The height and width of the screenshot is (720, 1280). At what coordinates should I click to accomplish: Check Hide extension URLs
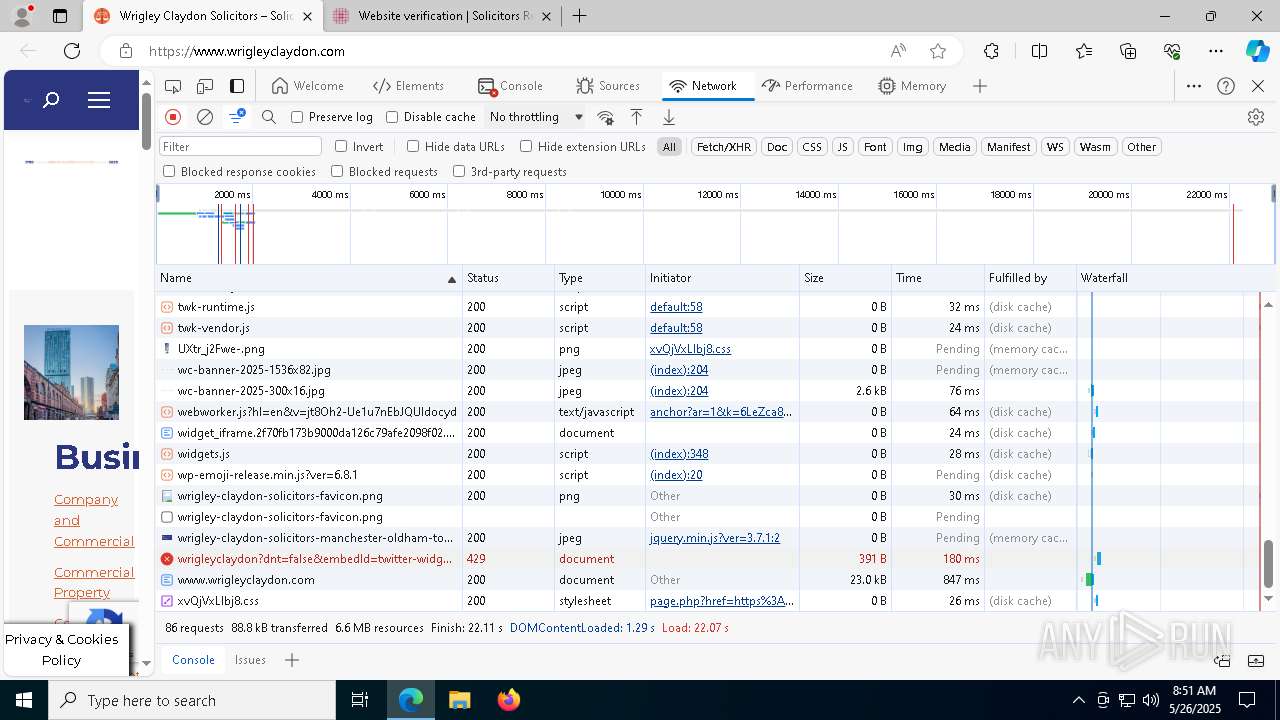526,146
